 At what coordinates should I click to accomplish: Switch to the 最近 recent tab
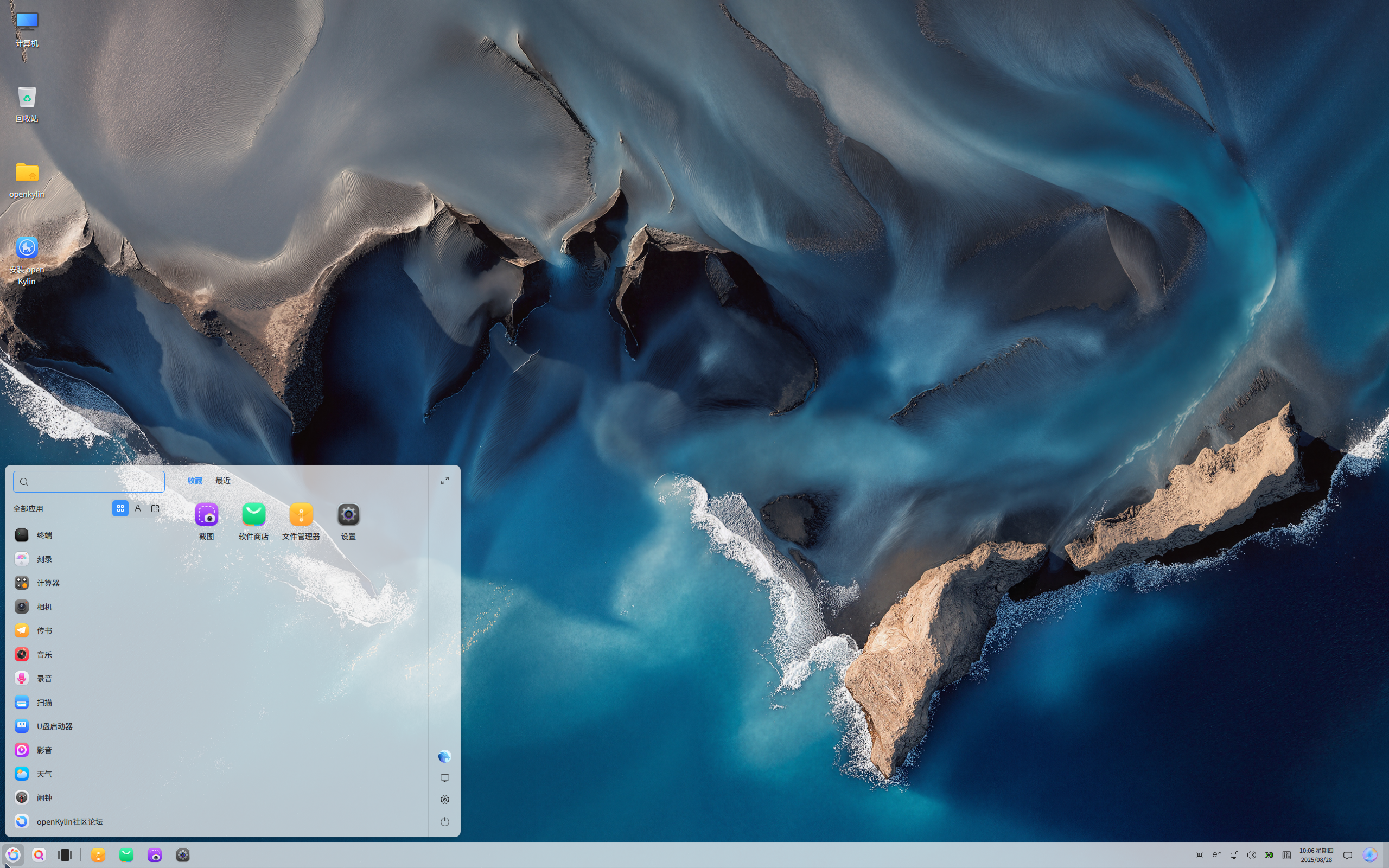(222, 481)
